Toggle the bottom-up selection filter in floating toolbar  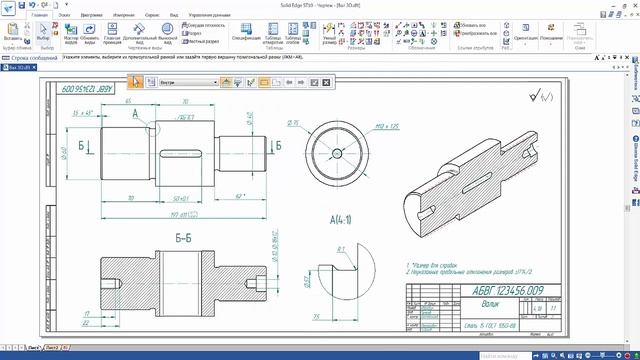tap(238, 82)
